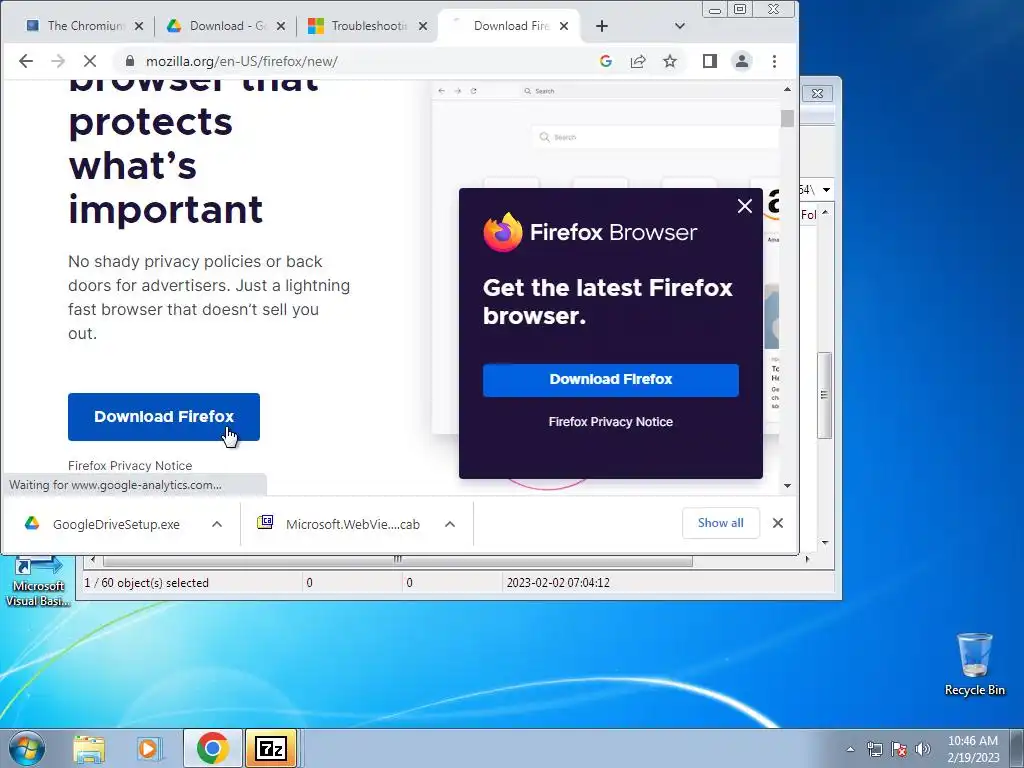Click the 2023-02-02 07:04:12 status text
1024x768 pixels.
pyautogui.click(x=558, y=583)
